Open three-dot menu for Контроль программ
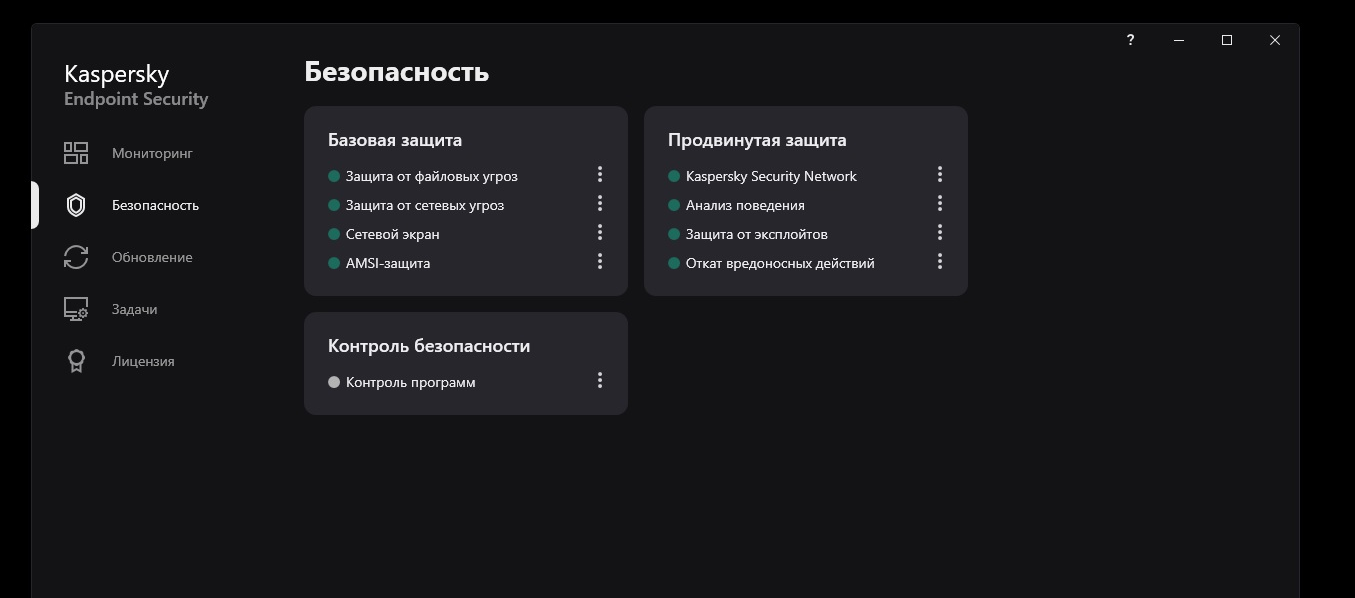Image resolution: width=1355 pixels, height=598 pixels. [x=600, y=381]
